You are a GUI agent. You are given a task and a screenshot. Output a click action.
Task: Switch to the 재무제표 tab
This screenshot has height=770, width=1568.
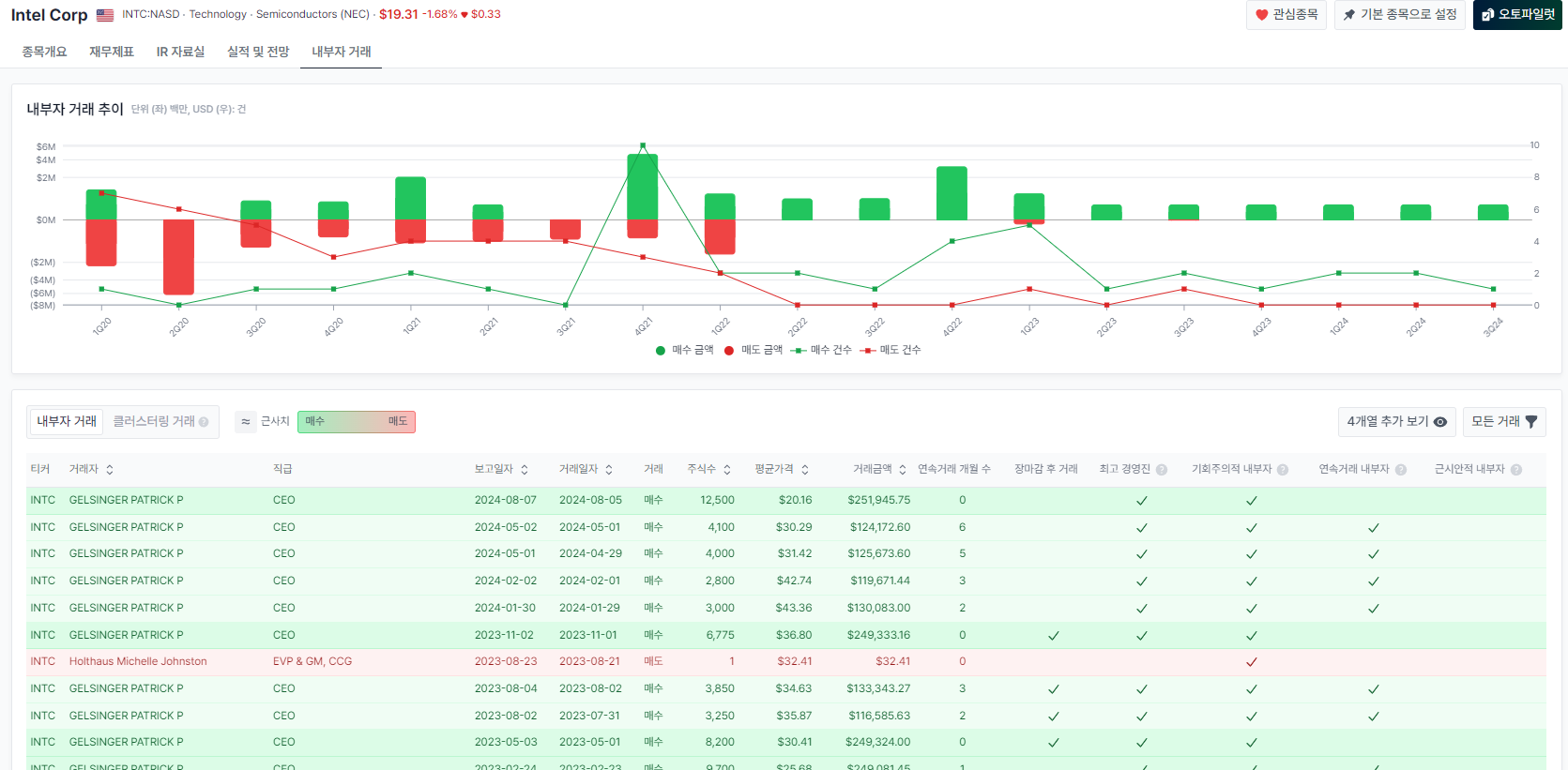[112, 52]
